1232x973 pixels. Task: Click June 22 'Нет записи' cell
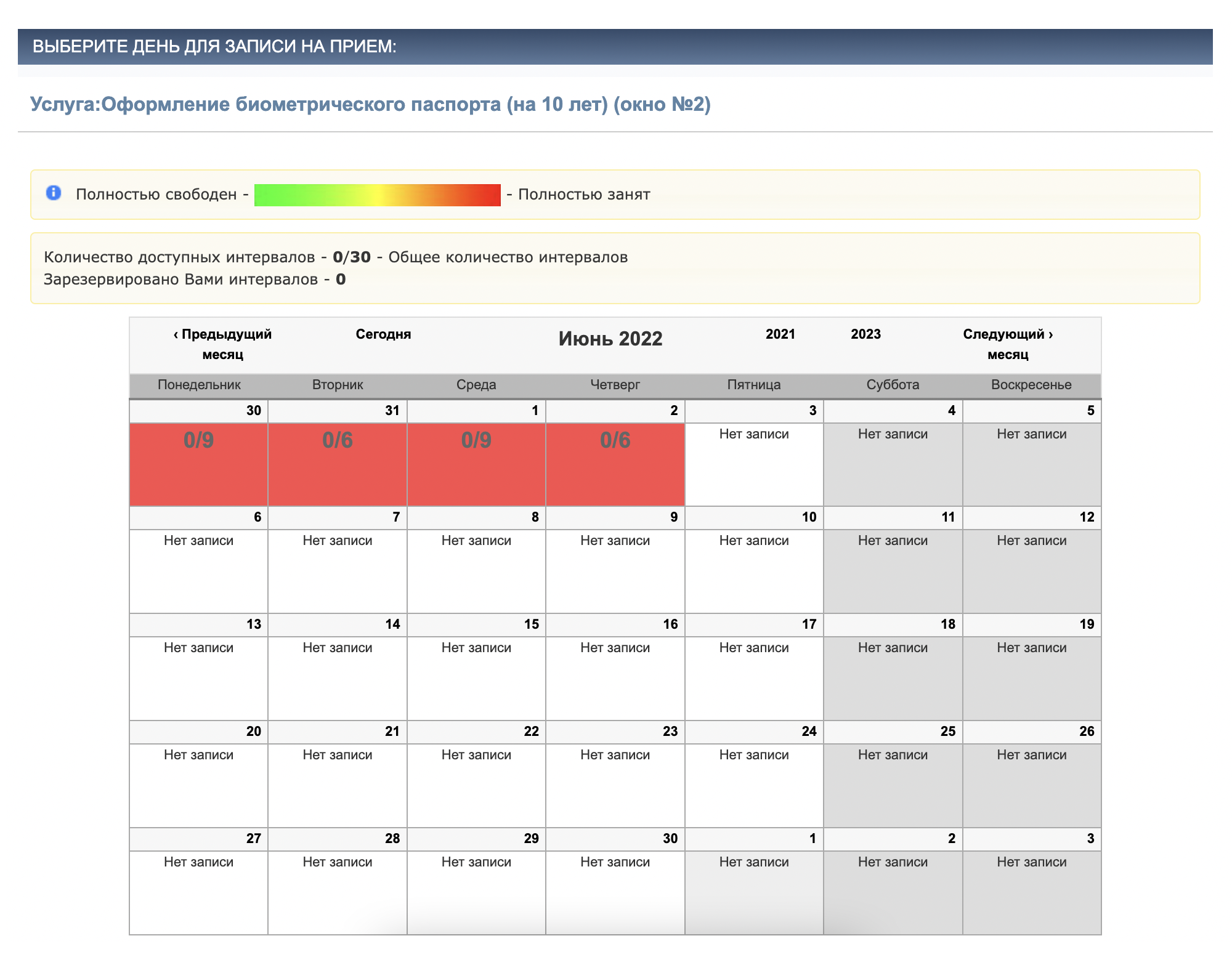476,785
